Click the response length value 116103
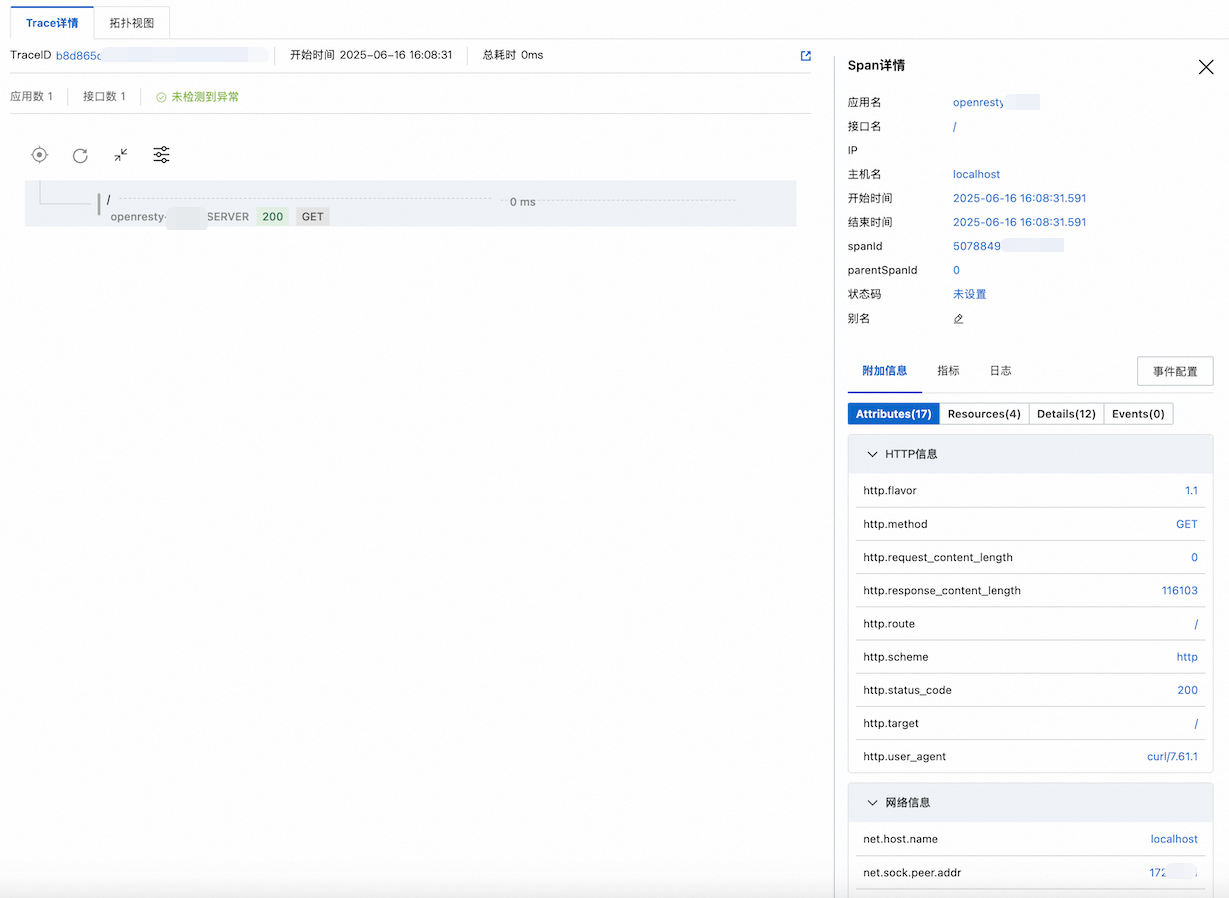 coord(1180,590)
